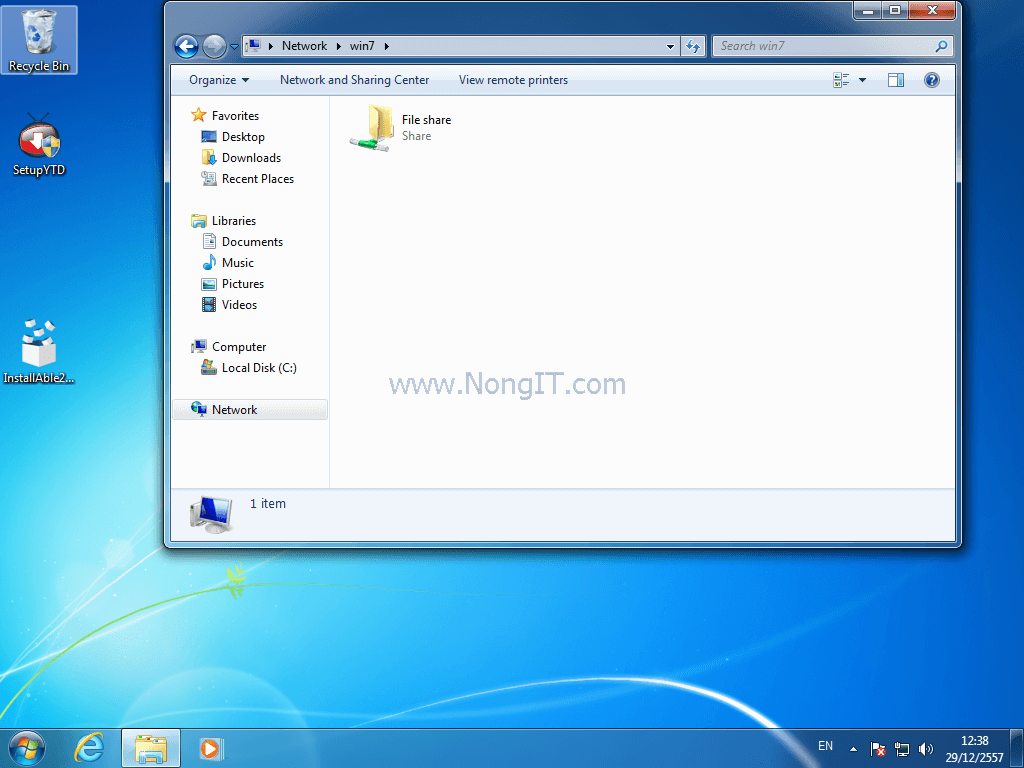Viewport: 1024px width, 768px height.
Task: Click the volume speaker tray icon
Action: 925,749
